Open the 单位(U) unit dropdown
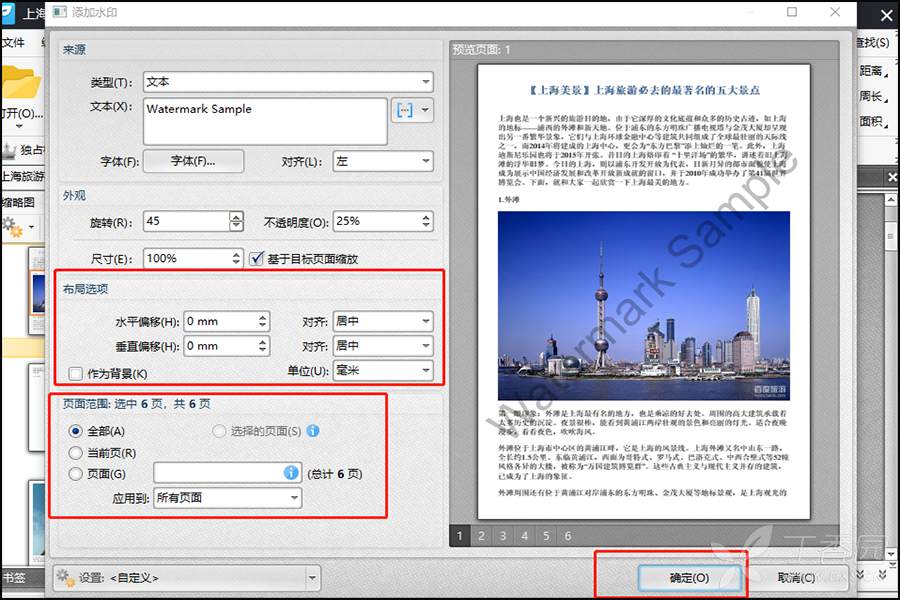The image size is (900, 600). tap(382, 370)
